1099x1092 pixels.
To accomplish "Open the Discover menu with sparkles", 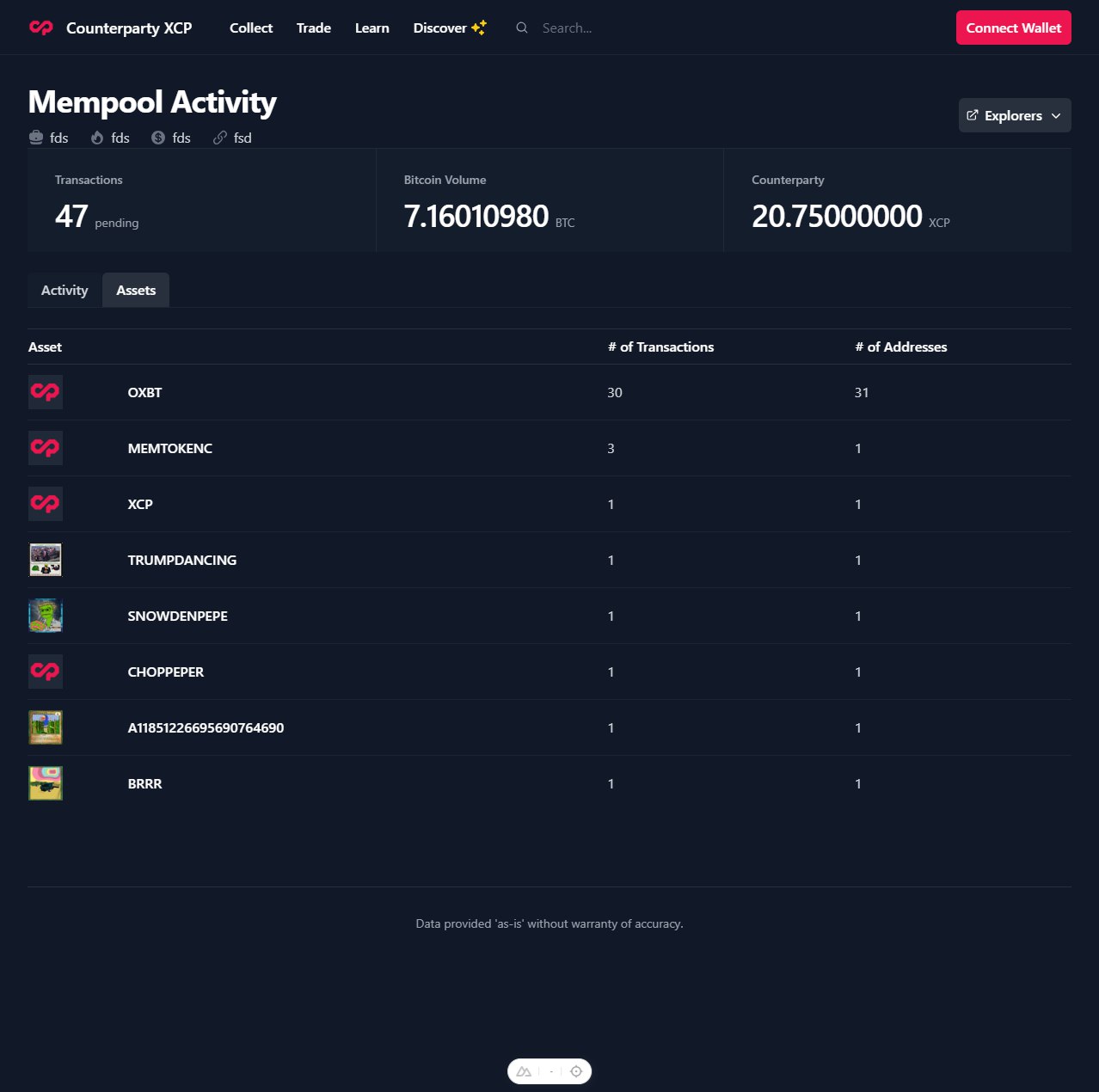I will tap(449, 28).
